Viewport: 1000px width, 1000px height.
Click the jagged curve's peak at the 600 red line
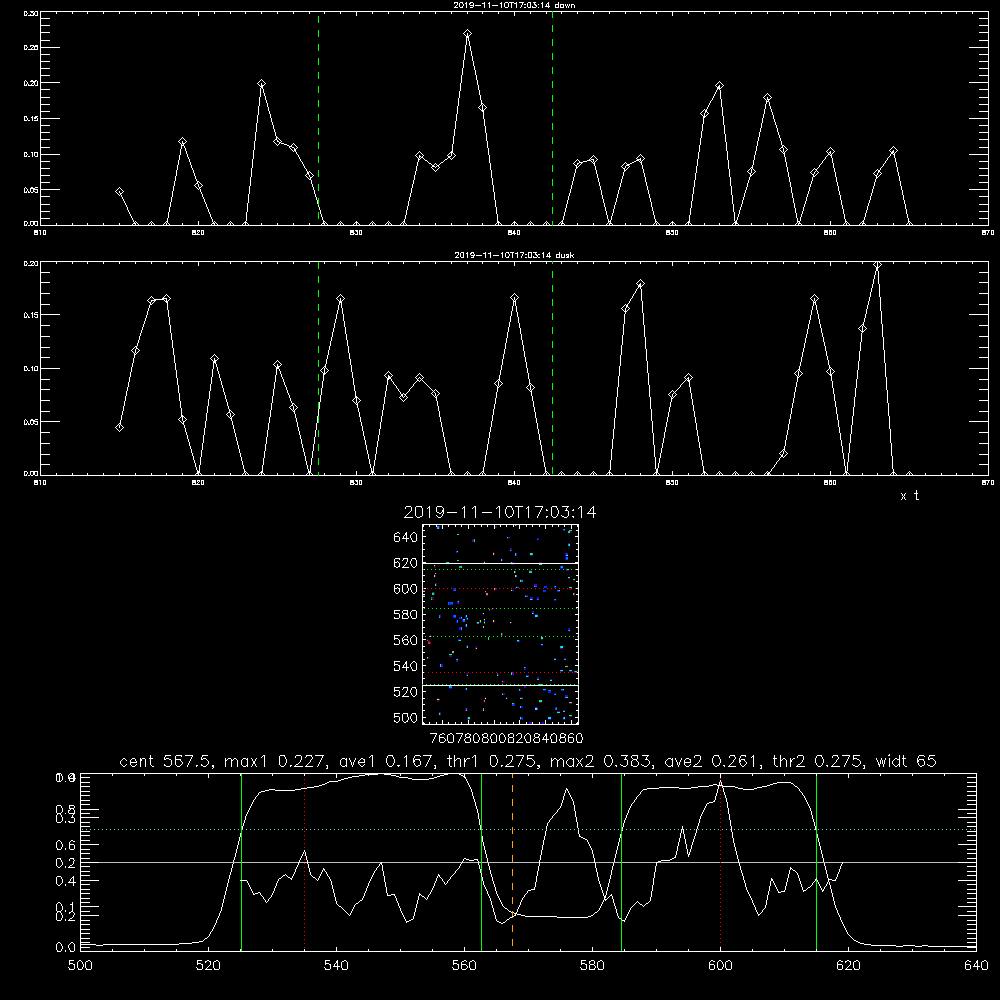click(720, 782)
